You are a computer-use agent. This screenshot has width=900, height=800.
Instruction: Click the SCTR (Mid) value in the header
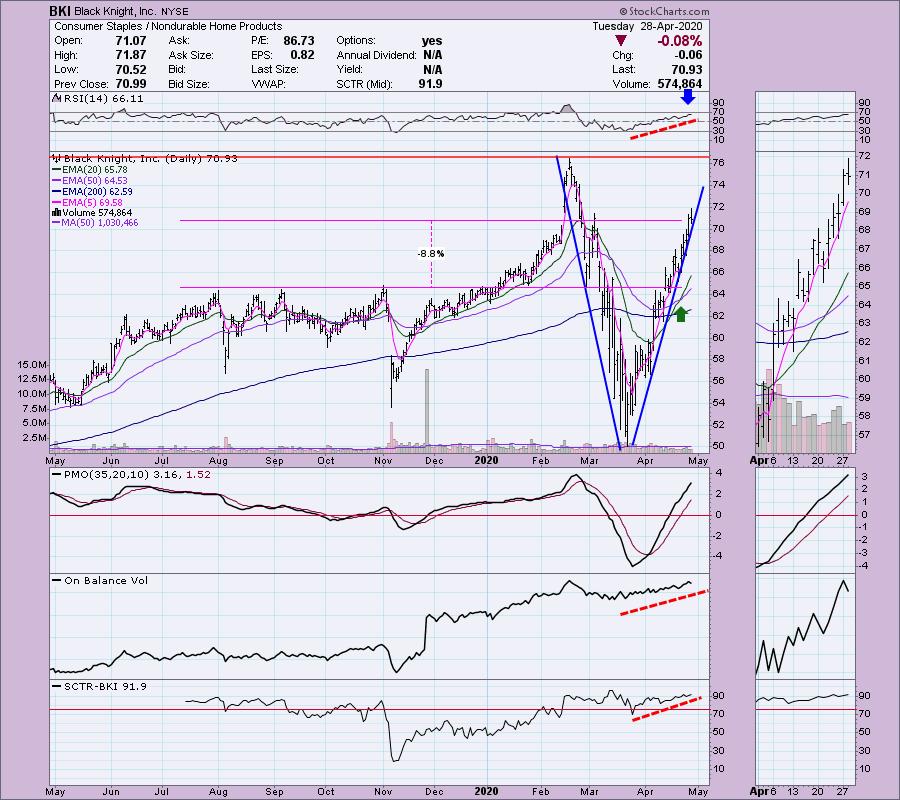point(430,84)
